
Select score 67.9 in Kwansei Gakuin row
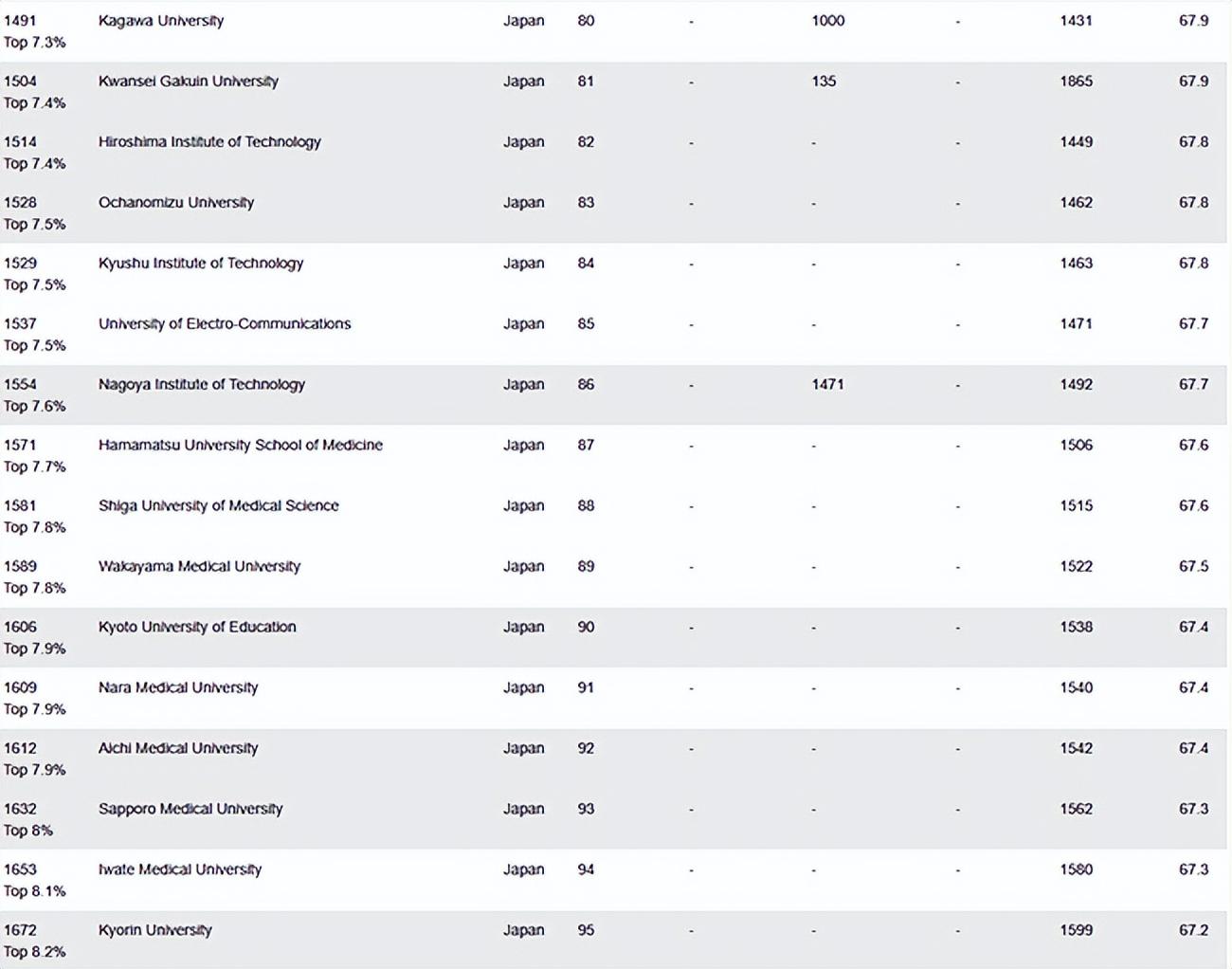click(1193, 82)
